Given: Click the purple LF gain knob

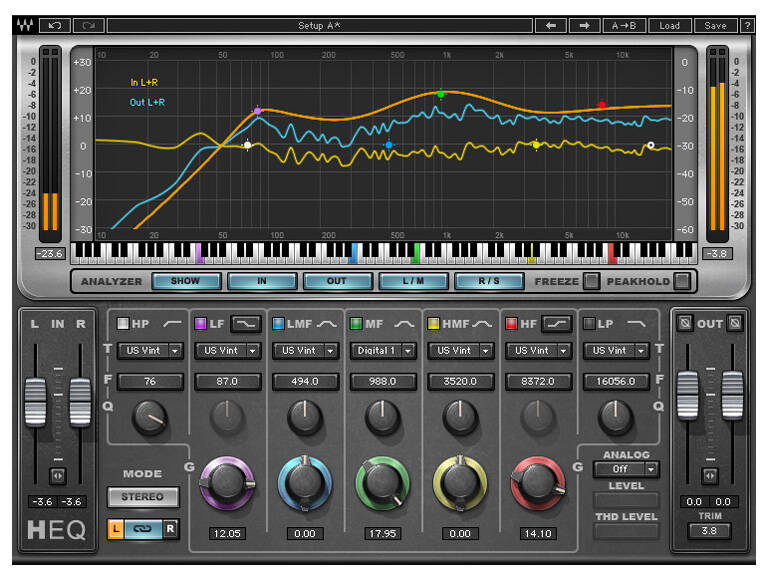Looking at the screenshot, I should [x=227, y=483].
